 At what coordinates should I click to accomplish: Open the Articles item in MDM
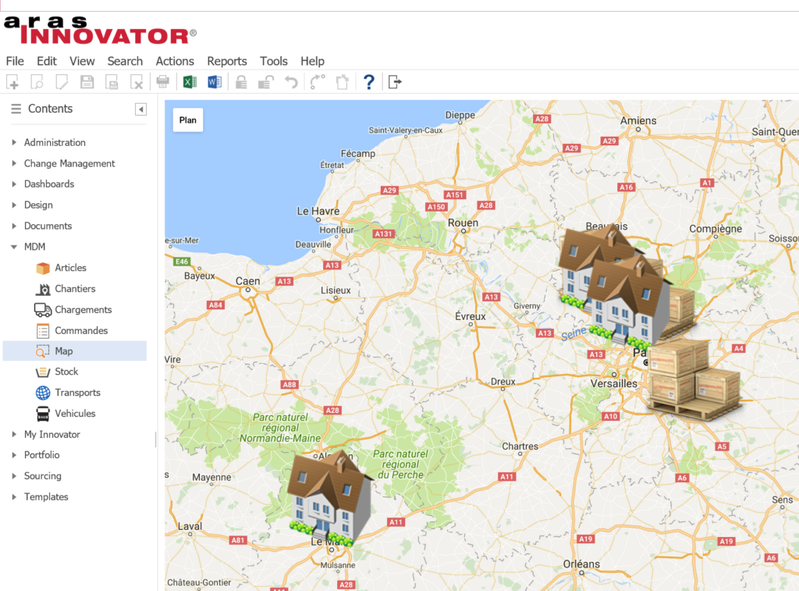click(x=69, y=268)
